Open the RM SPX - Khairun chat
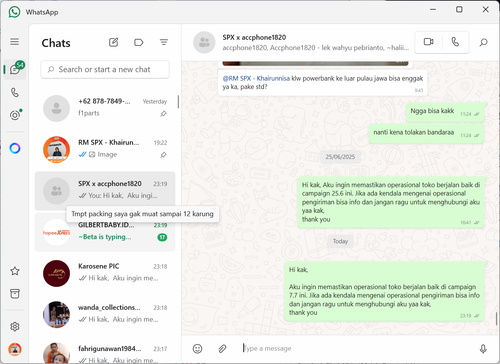This screenshot has height=364, width=500. pyautogui.click(x=105, y=149)
